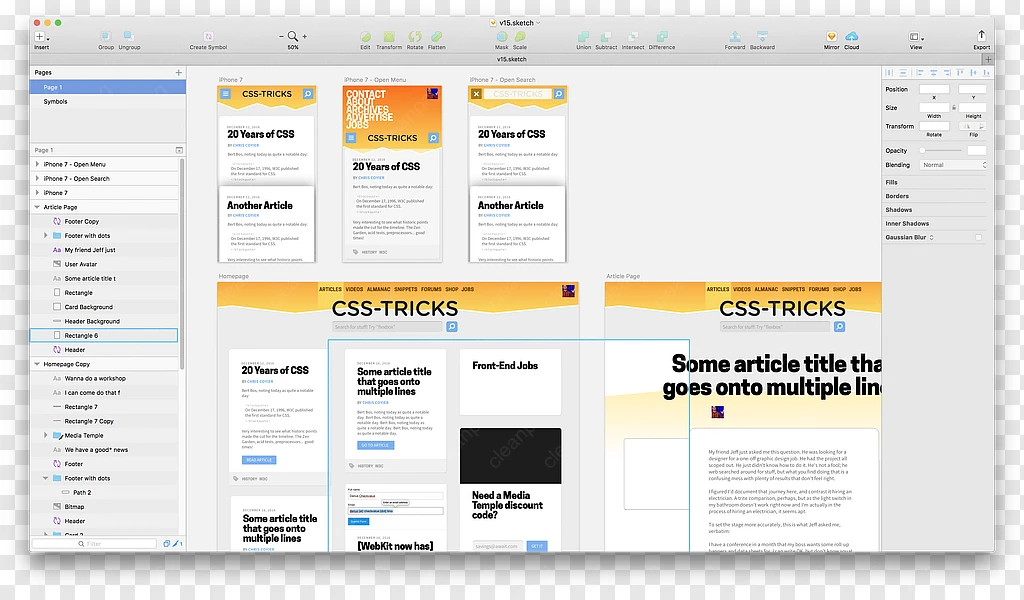This screenshot has height=600, width=1024.
Task: Open Sketch Mirror
Action: click(831, 37)
